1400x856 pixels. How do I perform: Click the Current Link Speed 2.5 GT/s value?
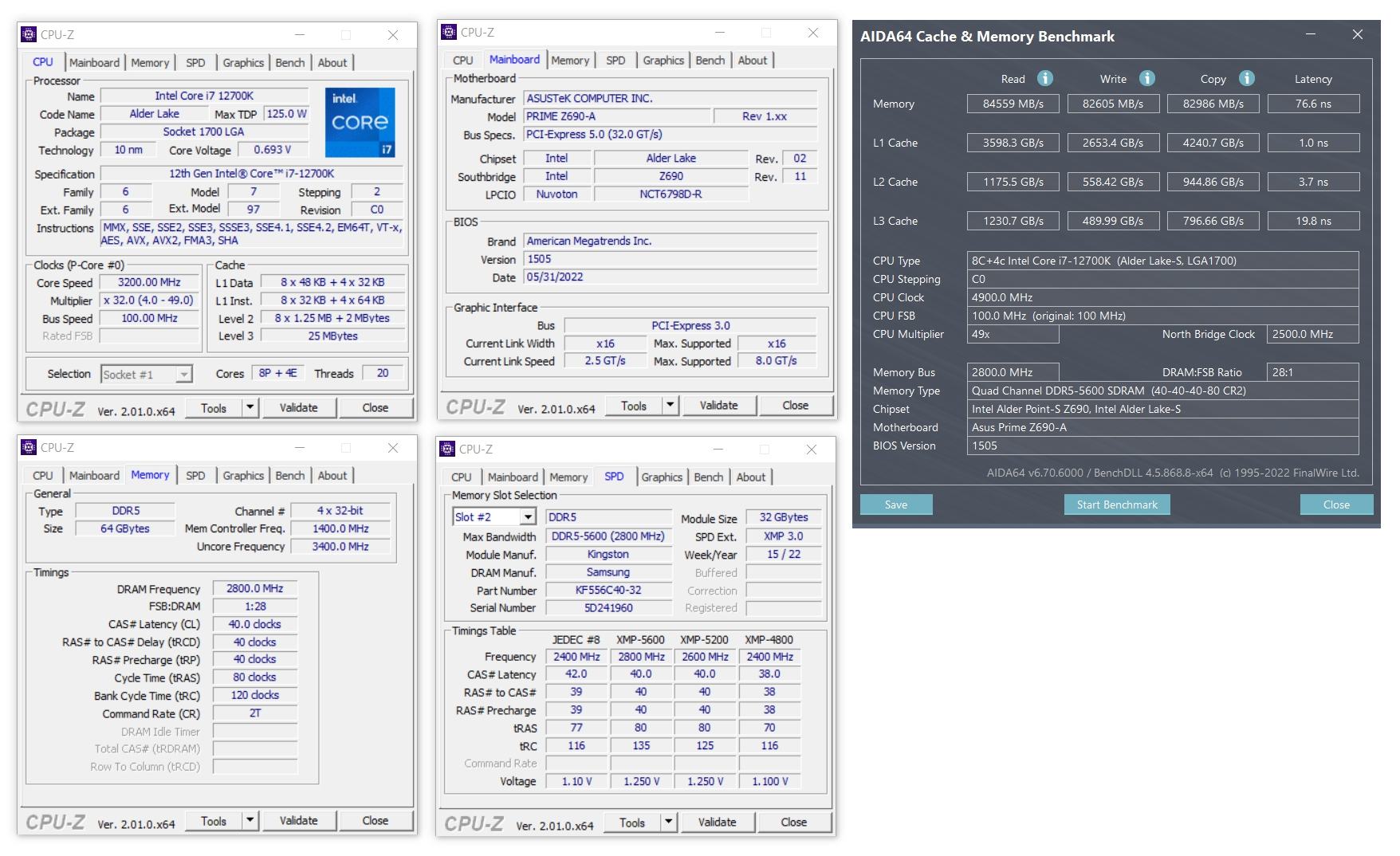[x=605, y=361]
